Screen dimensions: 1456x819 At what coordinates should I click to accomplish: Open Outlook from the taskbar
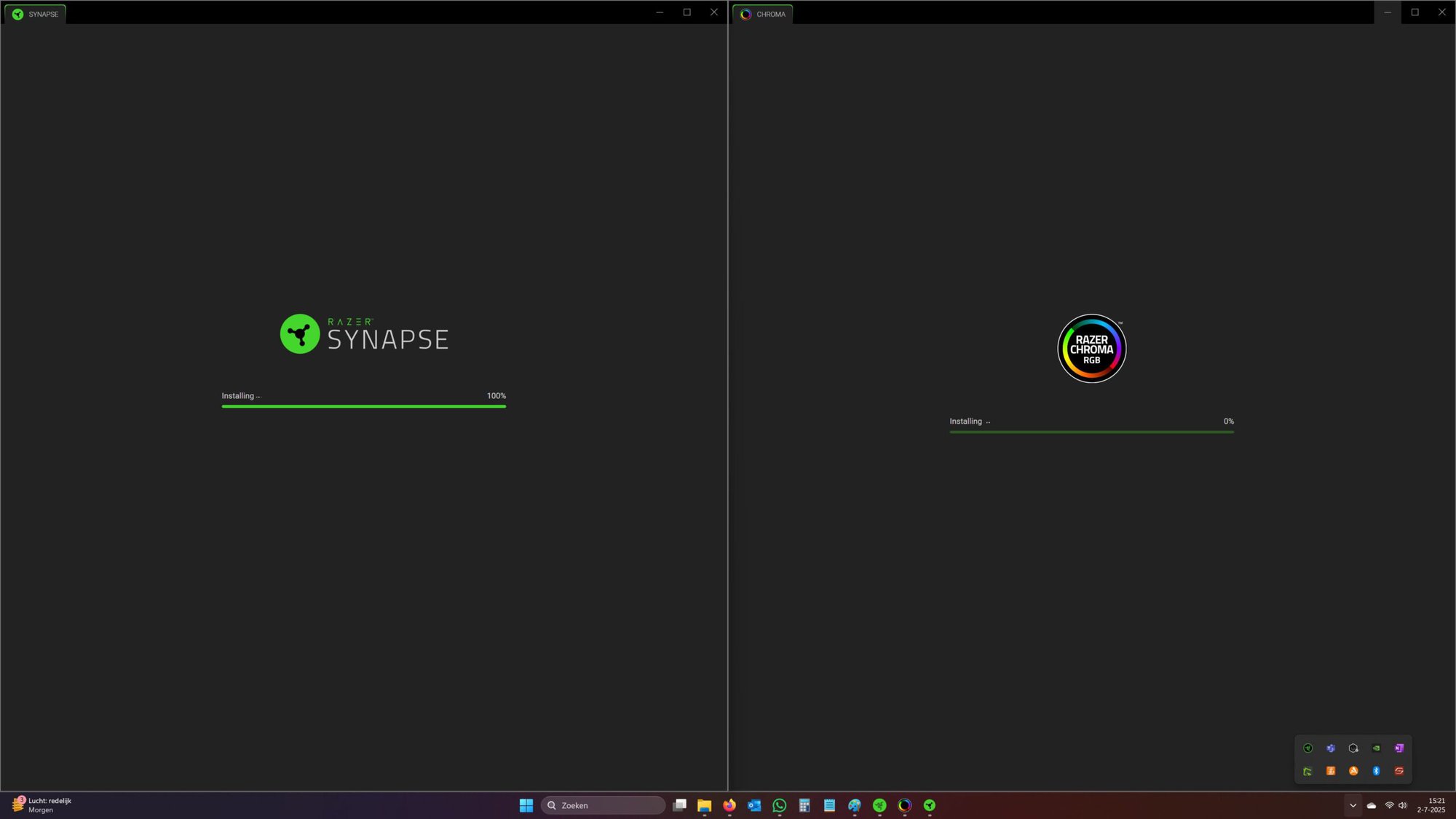[754, 805]
